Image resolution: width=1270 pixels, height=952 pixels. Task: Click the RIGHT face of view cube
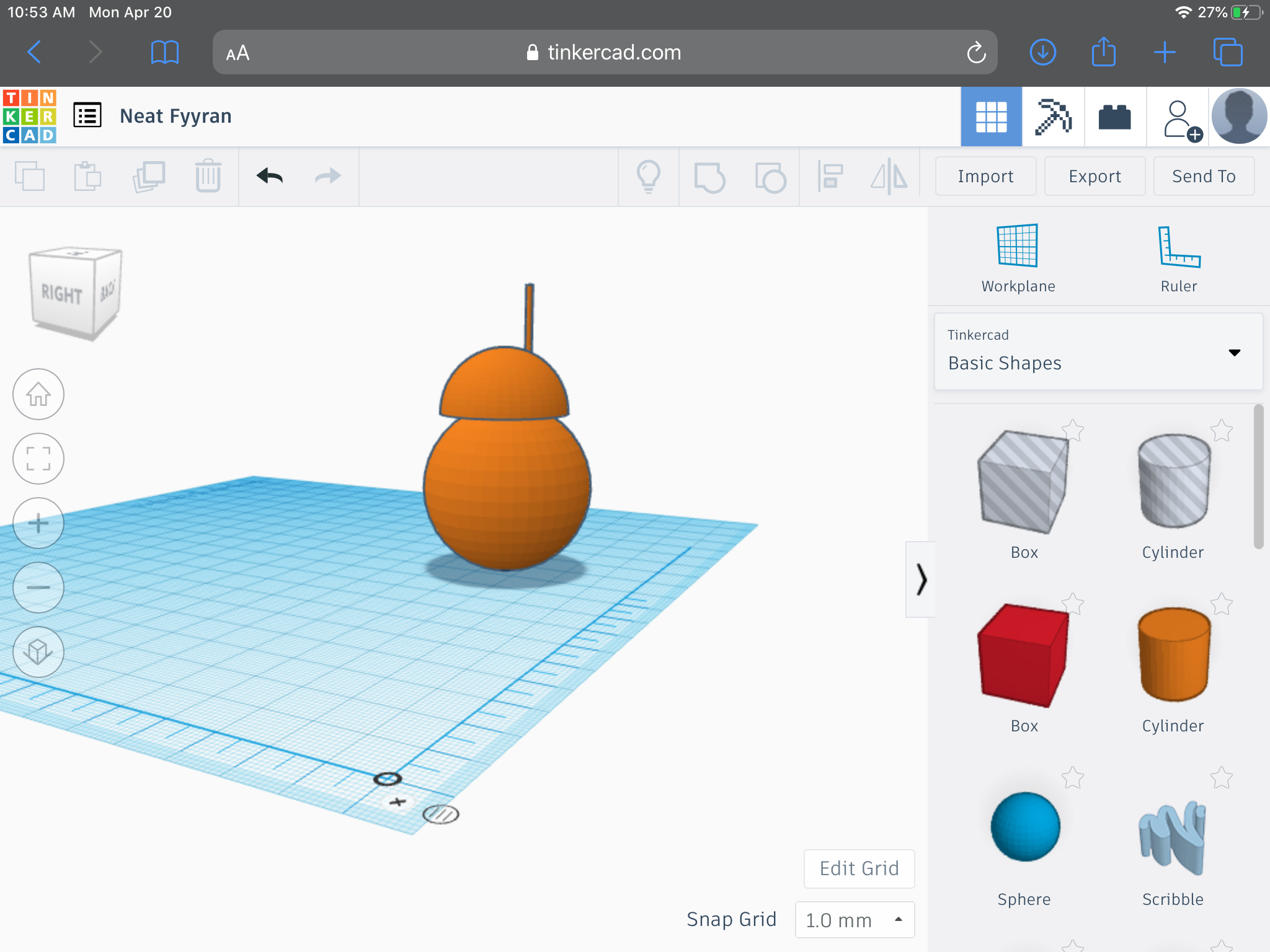click(62, 294)
